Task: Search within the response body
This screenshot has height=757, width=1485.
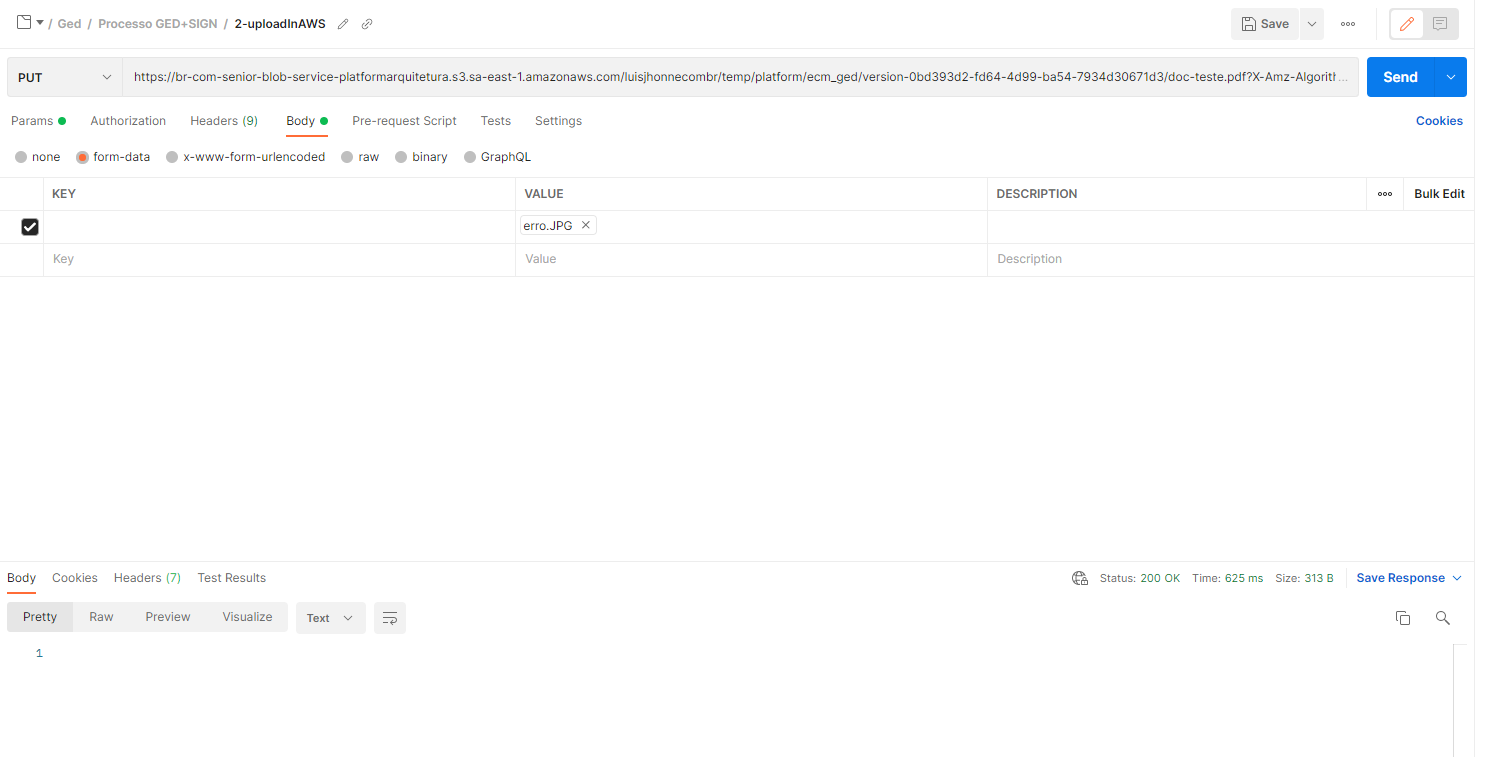Action: [1442, 618]
